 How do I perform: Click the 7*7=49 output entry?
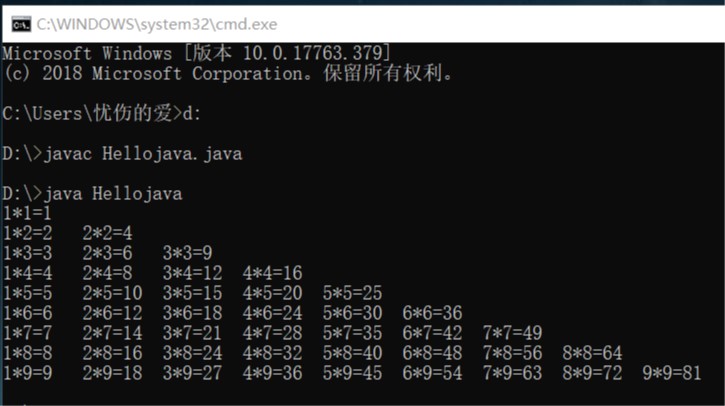pyautogui.click(x=512, y=333)
